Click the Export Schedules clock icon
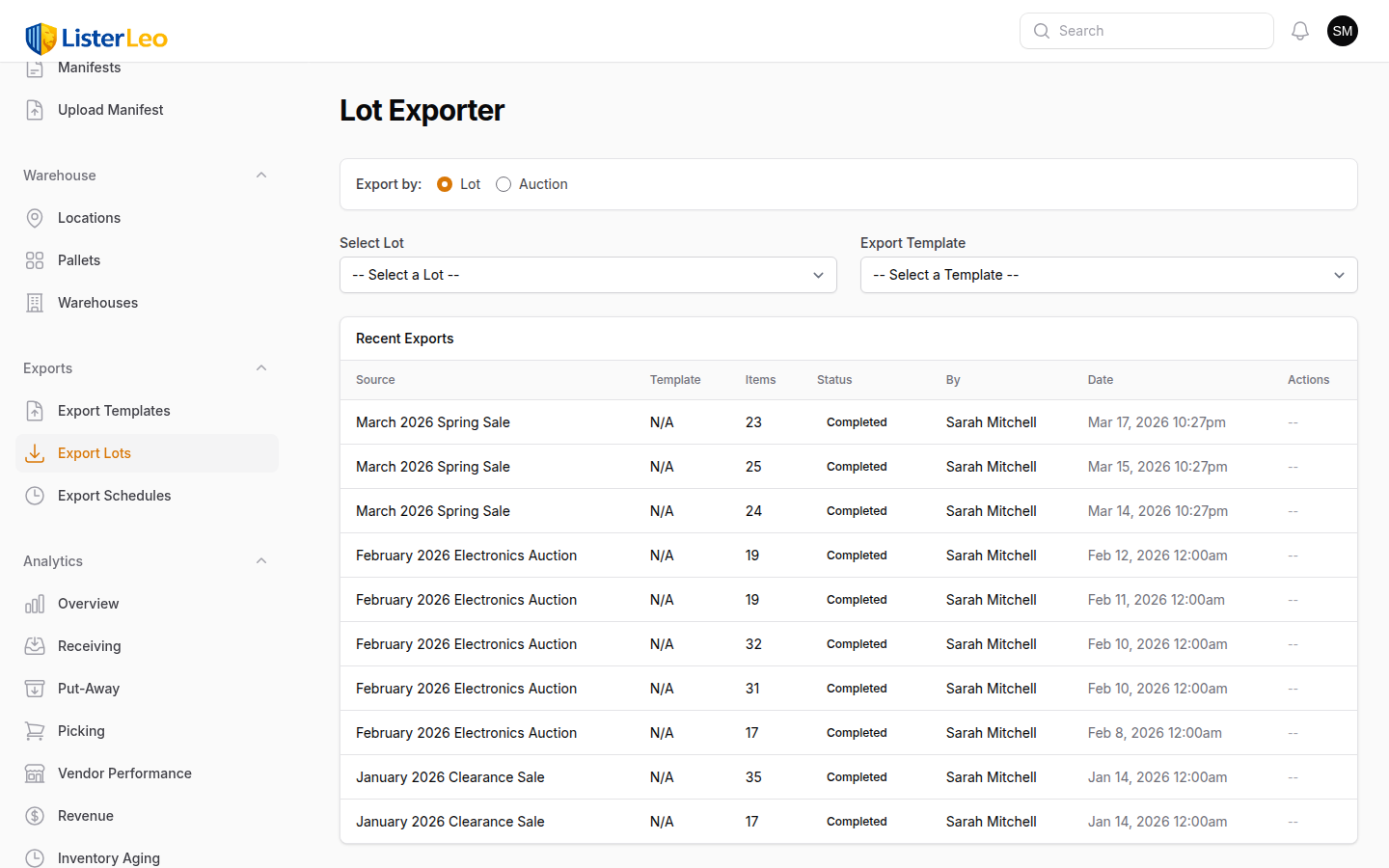Image resolution: width=1389 pixels, height=868 pixels. point(35,495)
